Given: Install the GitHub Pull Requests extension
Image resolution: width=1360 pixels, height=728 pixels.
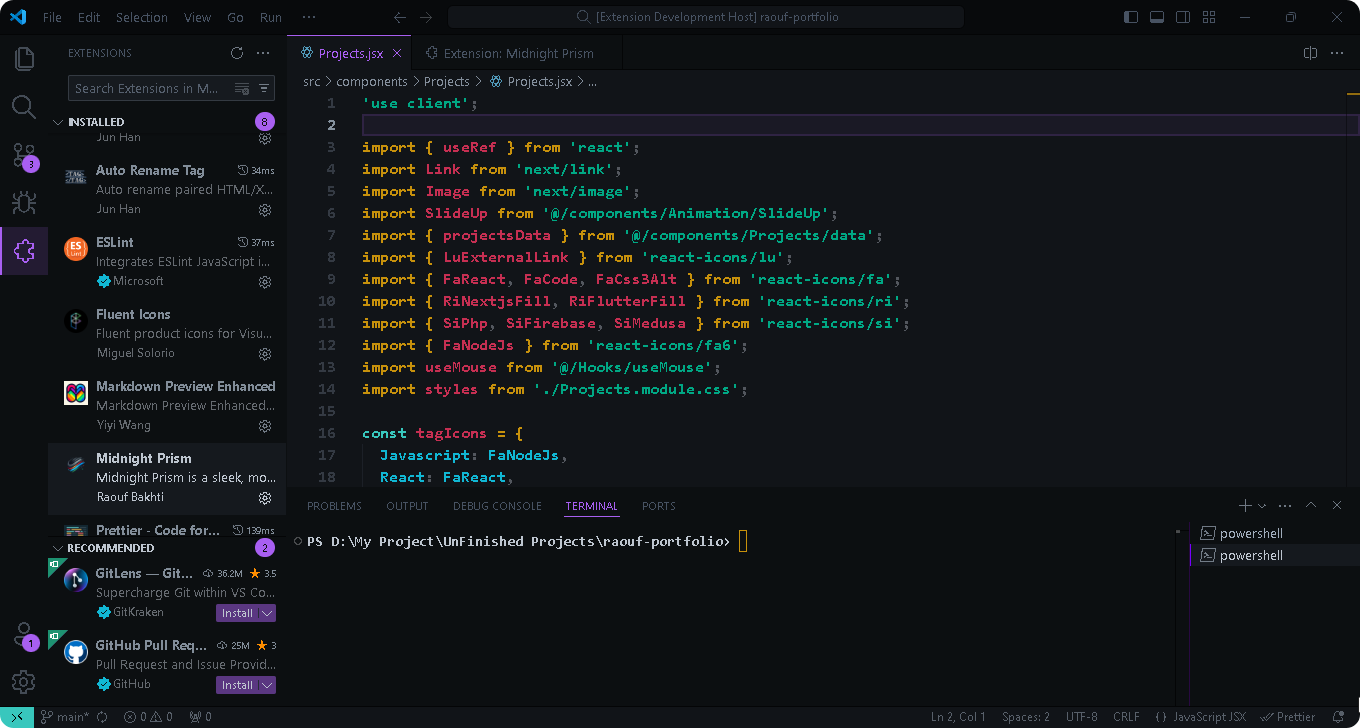Looking at the screenshot, I should point(237,685).
